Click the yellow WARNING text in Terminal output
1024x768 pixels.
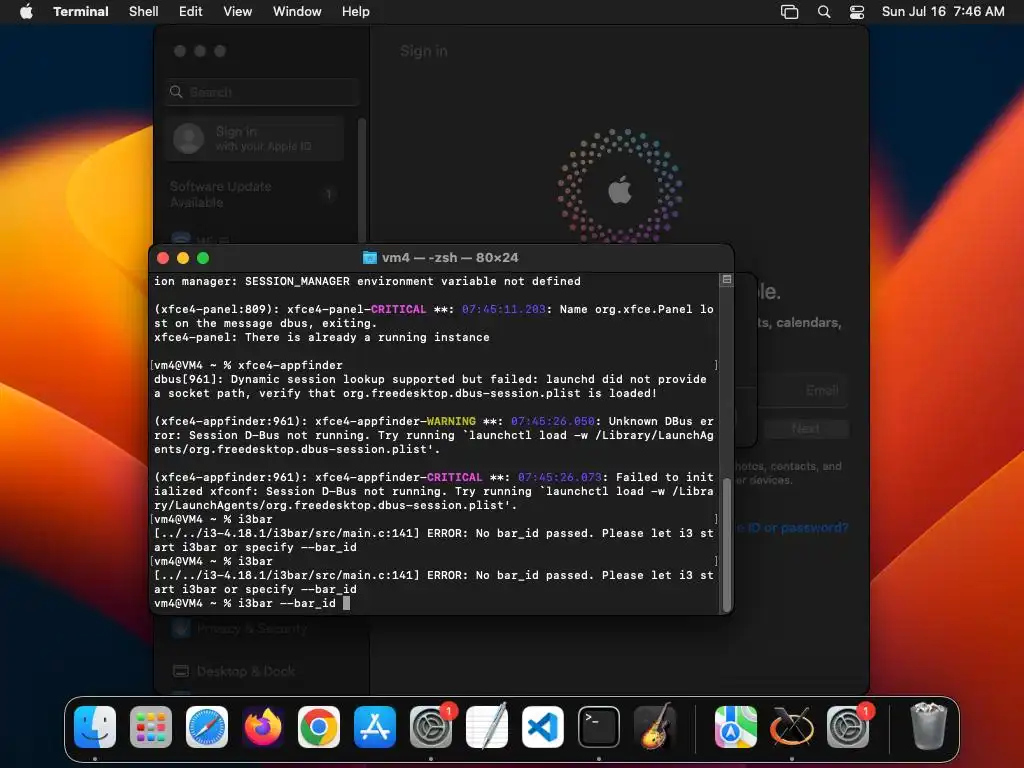click(x=451, y=421)
